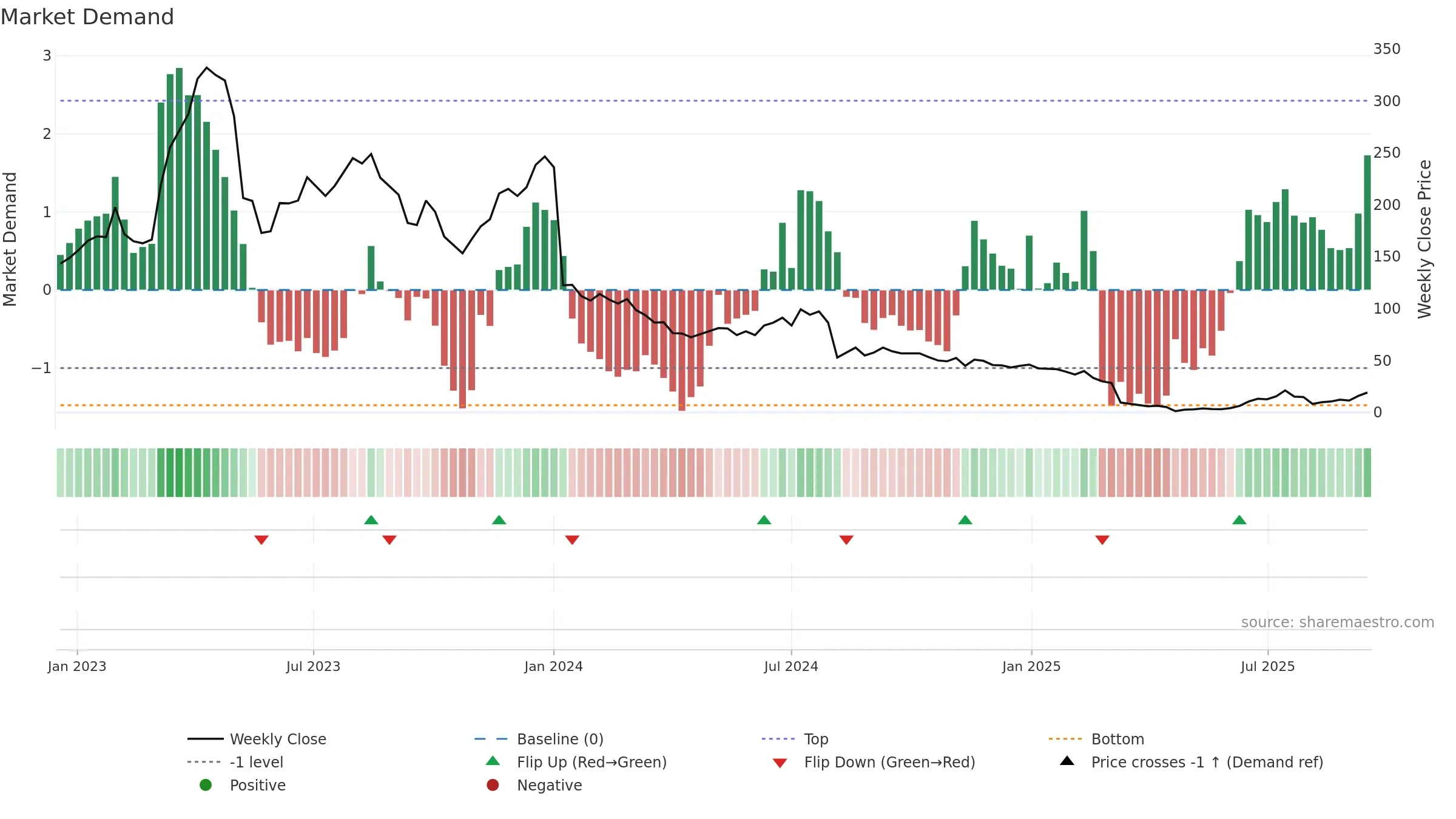1456x819 pixels.
Task: Click the final tall green bar at the chart's right edge
Action: tap(1367, 223)
